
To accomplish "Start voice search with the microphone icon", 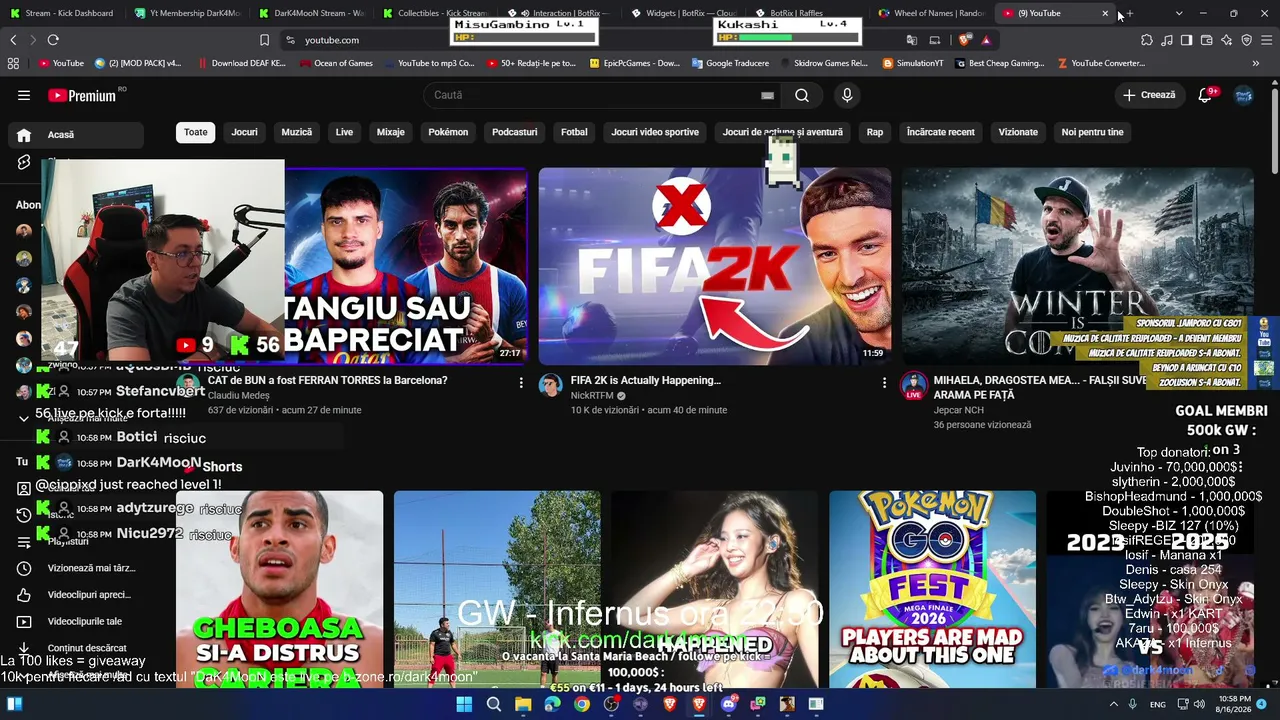I will coord(847,95).
